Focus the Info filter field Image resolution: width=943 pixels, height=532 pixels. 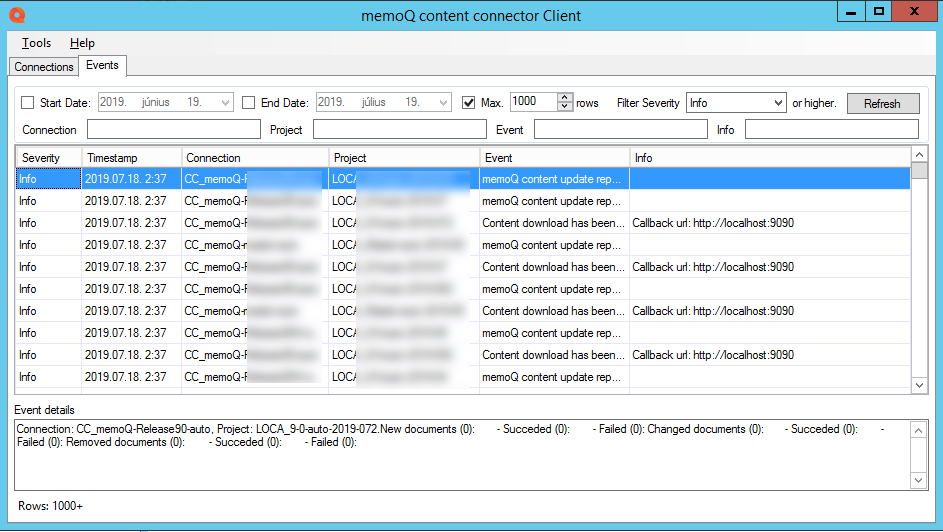click(x=832, y=129)
